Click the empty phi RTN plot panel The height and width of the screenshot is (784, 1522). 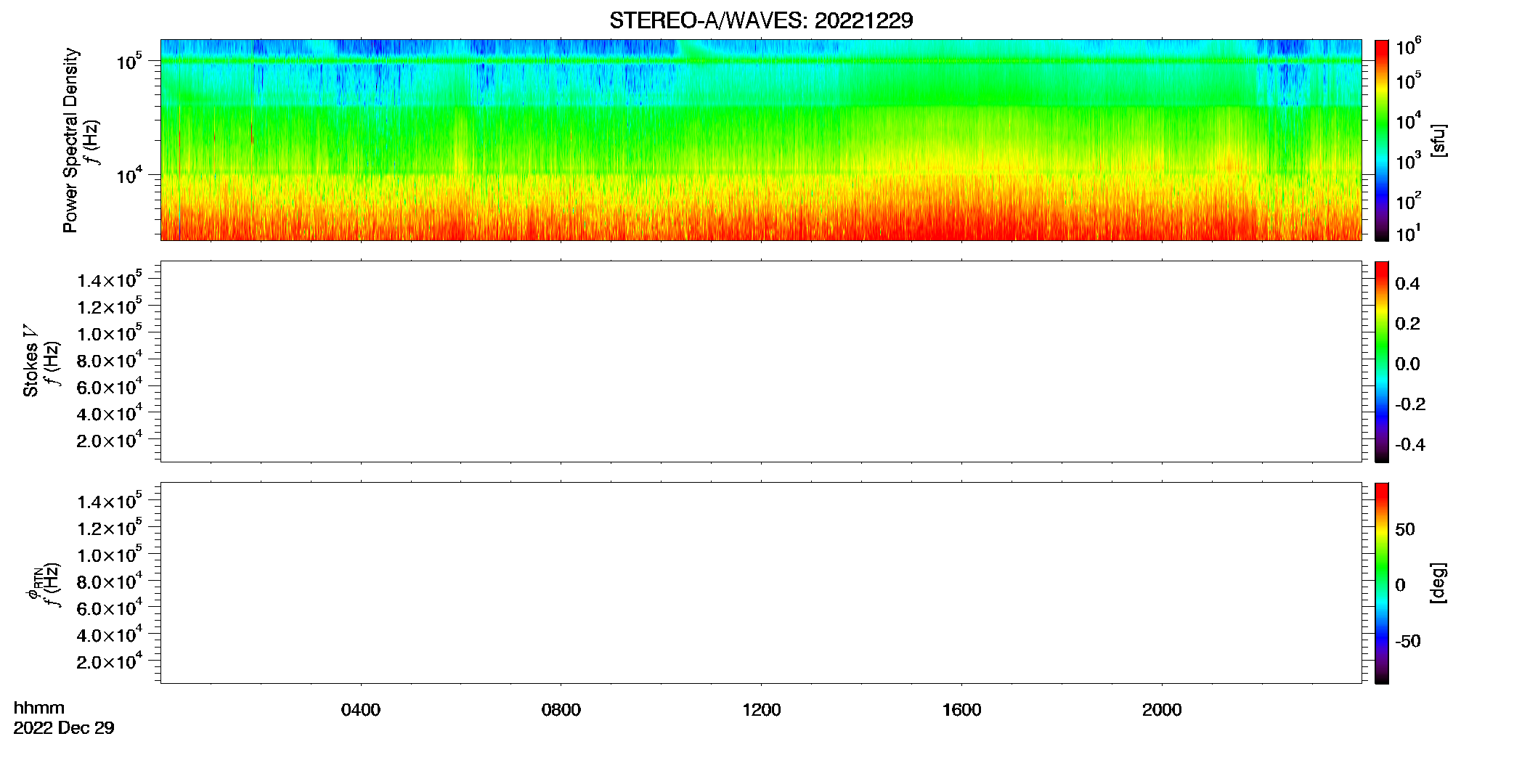coord(761,583)
